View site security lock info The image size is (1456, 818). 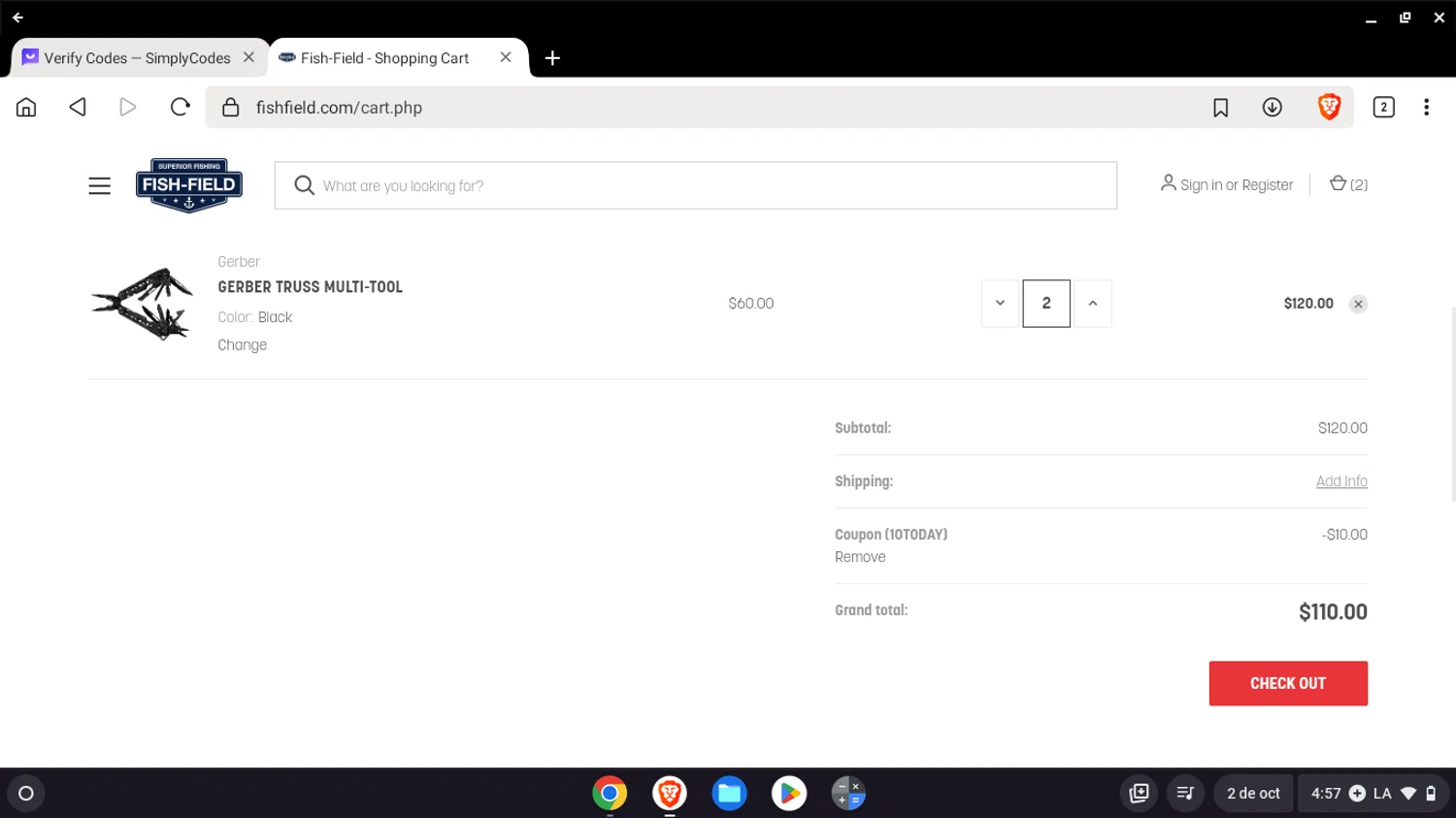pos(230,107)
